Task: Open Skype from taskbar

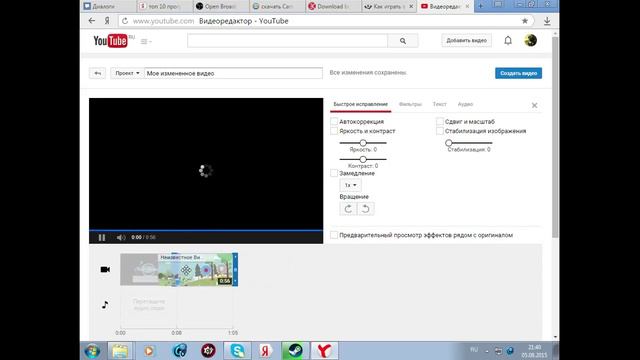Action: click(x=238, y=351)
